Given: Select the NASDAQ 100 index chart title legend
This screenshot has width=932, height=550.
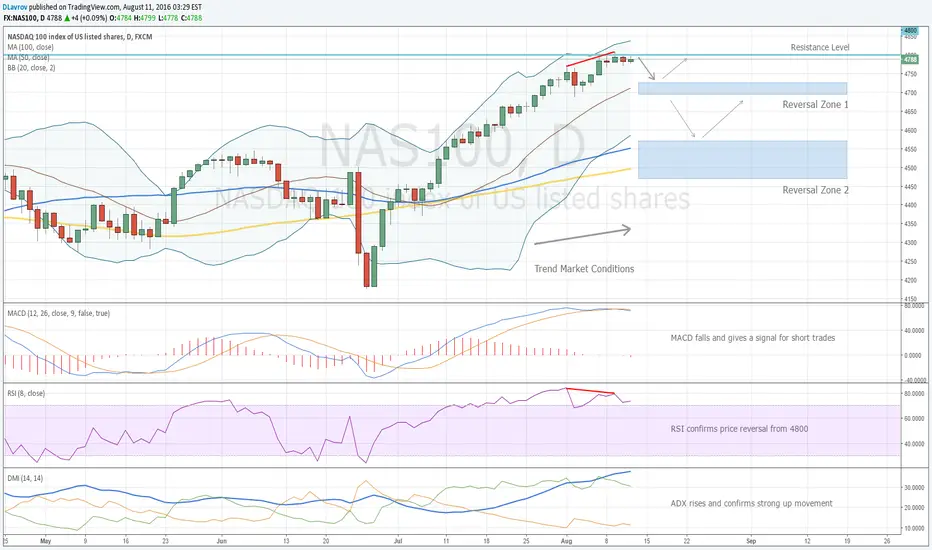Looking at the screenshot, I should pos(80,37).
